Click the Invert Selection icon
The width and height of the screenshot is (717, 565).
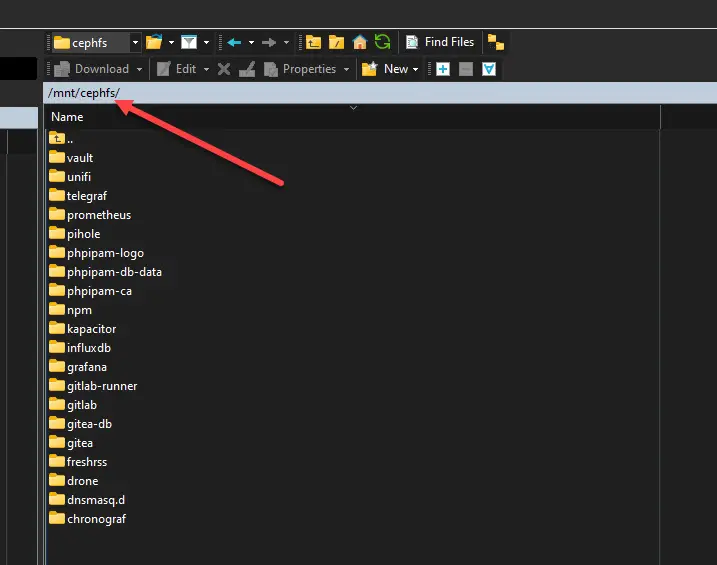pos(489,69)
